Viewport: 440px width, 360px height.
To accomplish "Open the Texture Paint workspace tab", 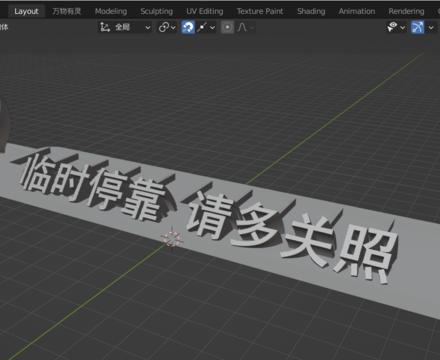I will (260, 11).
